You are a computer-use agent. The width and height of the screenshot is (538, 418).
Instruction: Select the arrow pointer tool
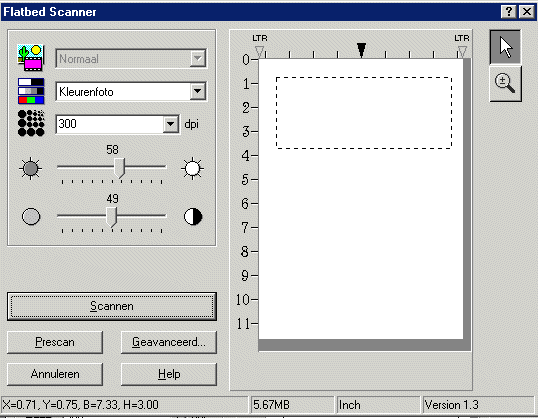pos(505,47)
